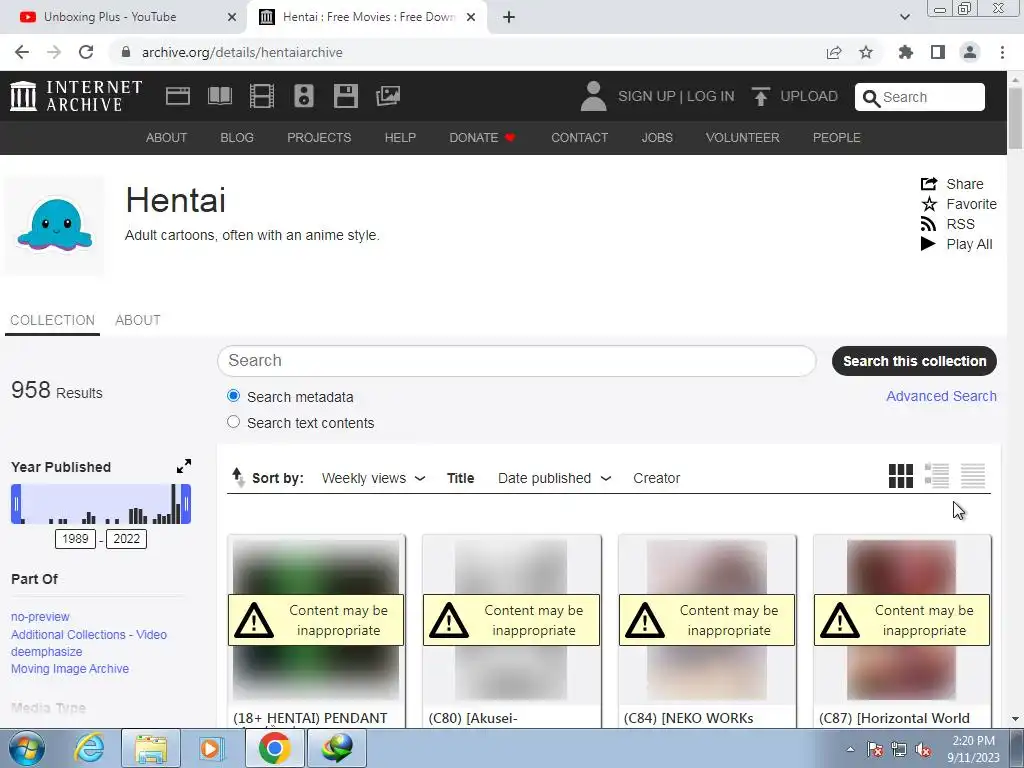
Task: Open the VOLUNTEER menu item
Action: click(743, 138)
